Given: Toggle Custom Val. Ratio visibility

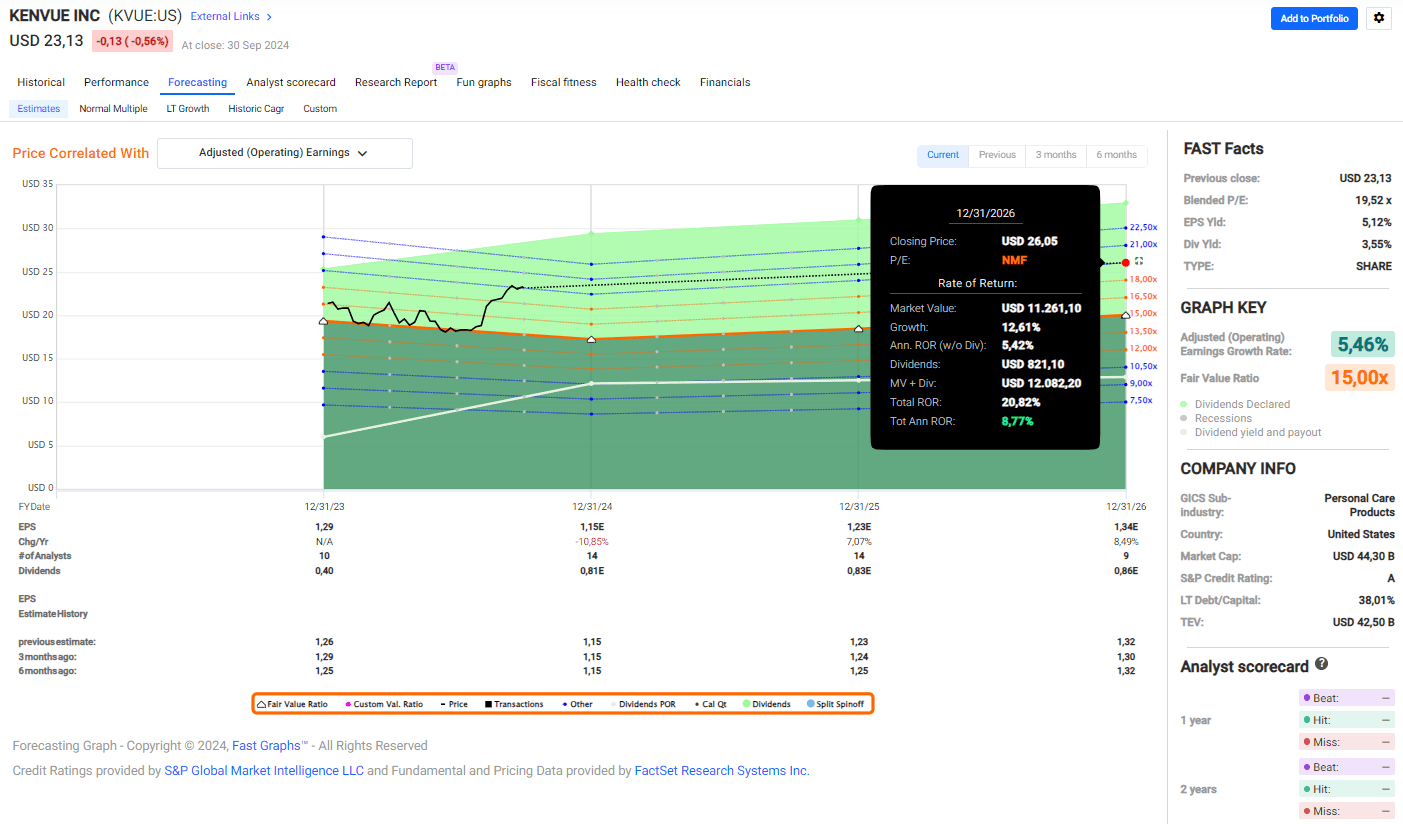Looking at the screenshot, I should tap(347, 703).
